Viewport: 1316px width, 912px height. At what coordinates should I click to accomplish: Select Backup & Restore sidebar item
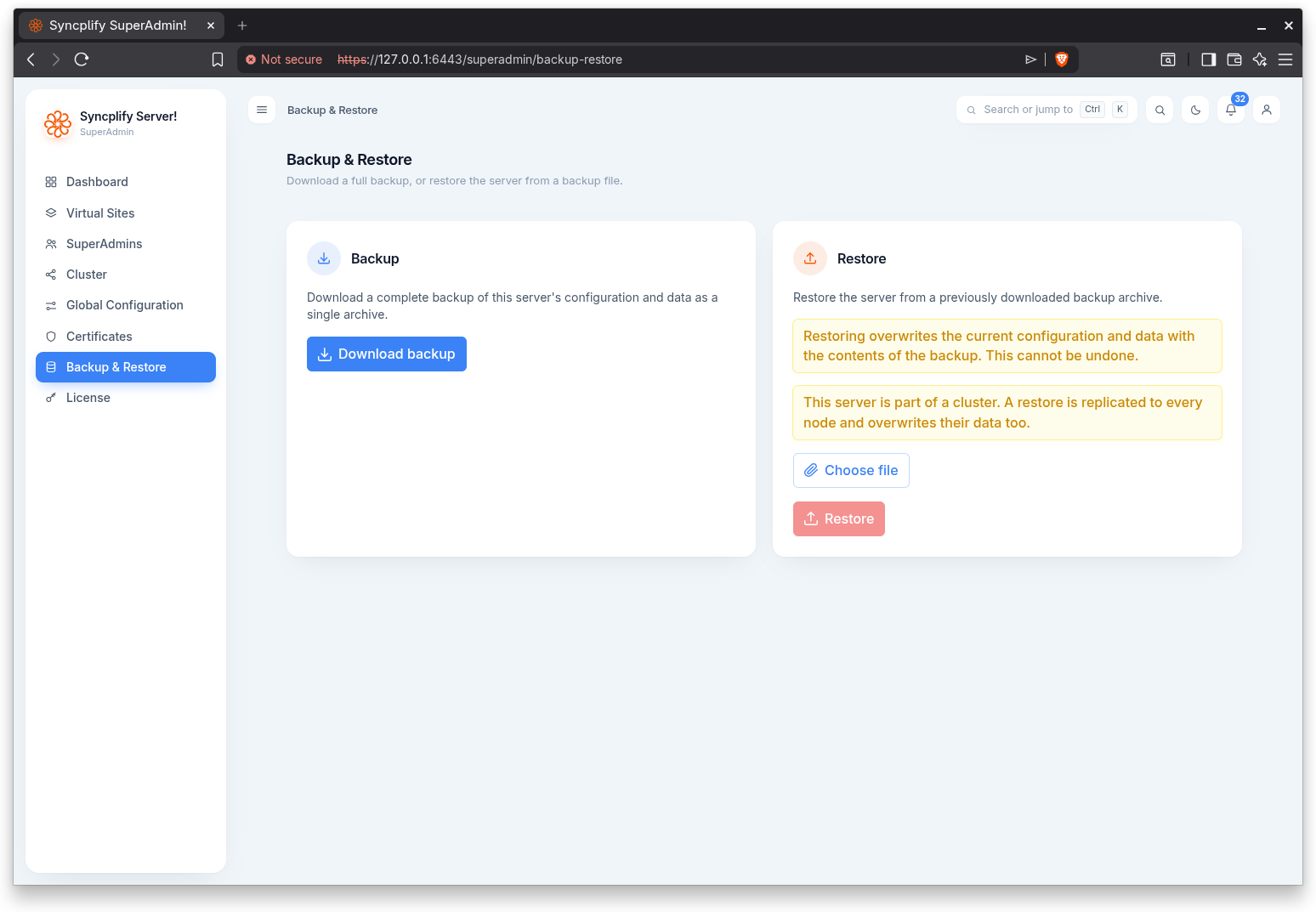tap(126, 367)
